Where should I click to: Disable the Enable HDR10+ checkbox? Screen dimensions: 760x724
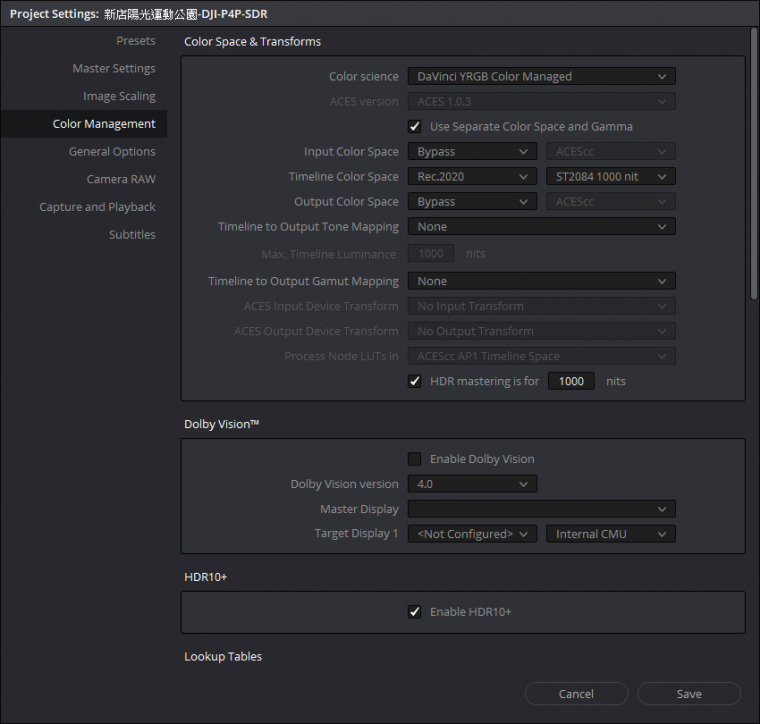[414, 612]
